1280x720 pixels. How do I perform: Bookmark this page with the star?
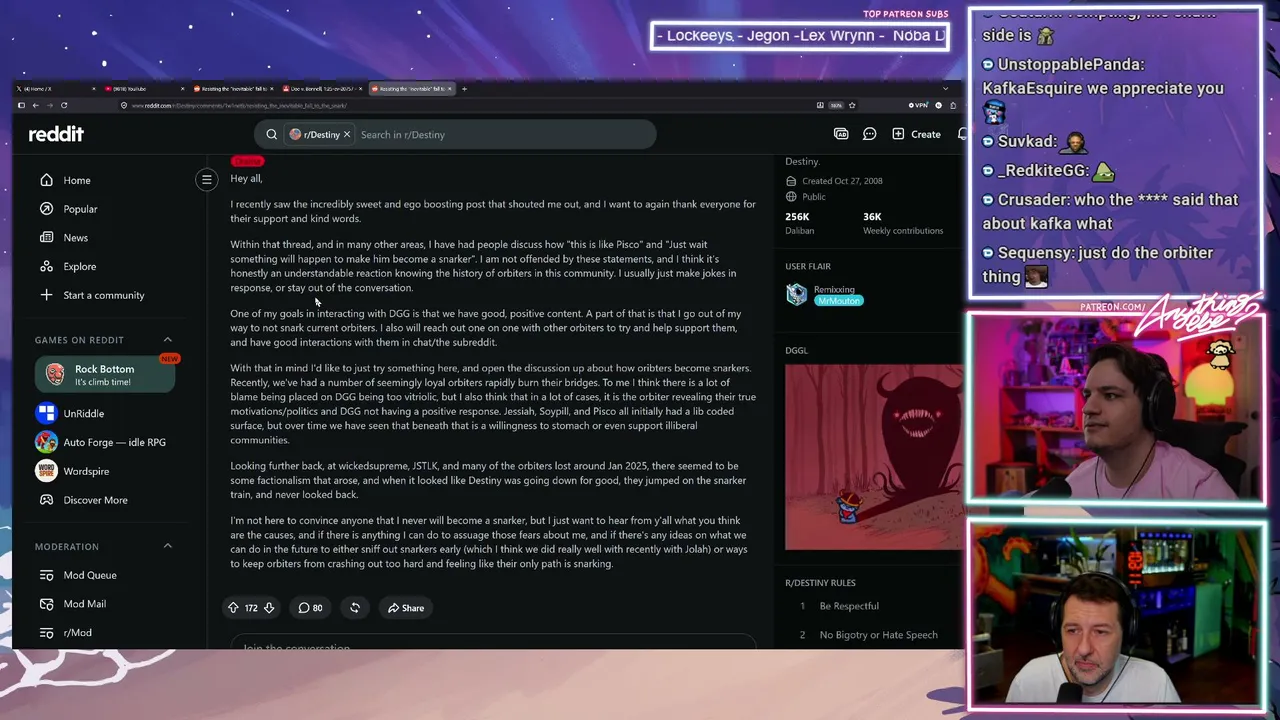coord(852,105)
